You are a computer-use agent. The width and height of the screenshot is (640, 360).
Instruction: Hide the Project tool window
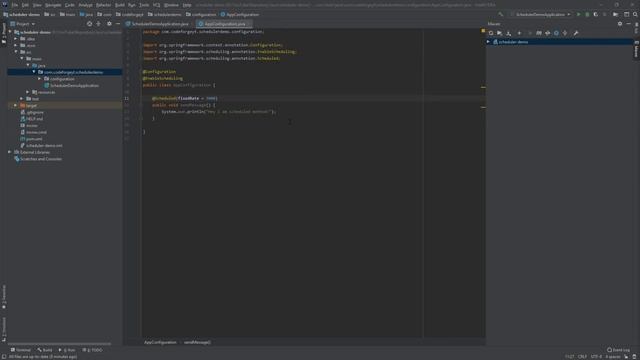(x=118, y=24)
